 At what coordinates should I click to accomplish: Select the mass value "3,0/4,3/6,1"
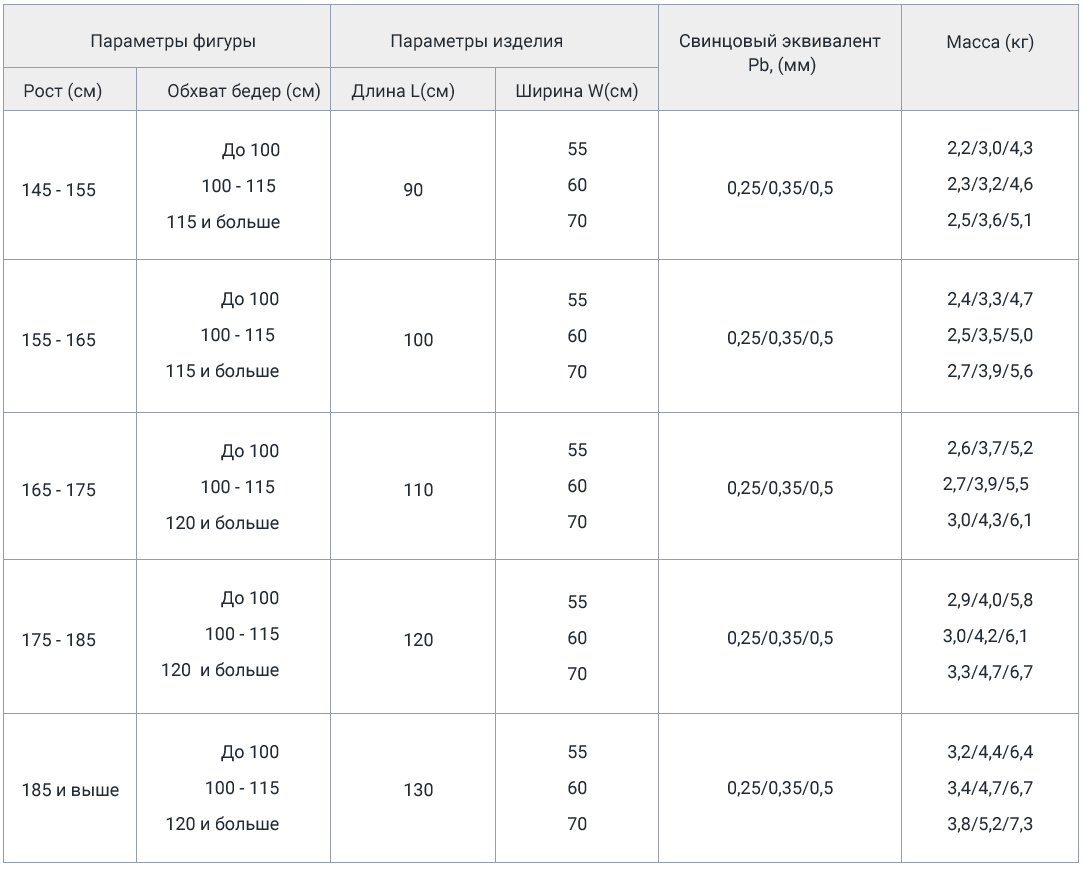tap(989, 520)
